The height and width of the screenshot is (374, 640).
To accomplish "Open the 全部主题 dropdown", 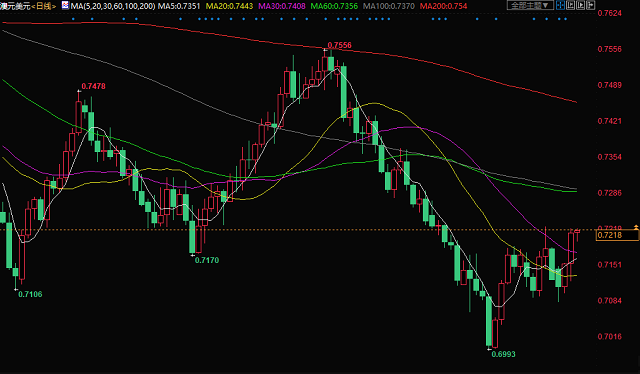I will coord(531,5).
